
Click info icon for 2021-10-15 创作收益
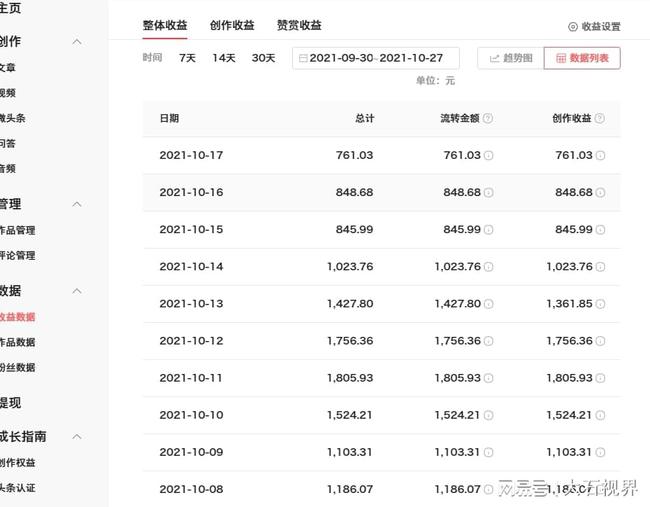pos(600,230)
